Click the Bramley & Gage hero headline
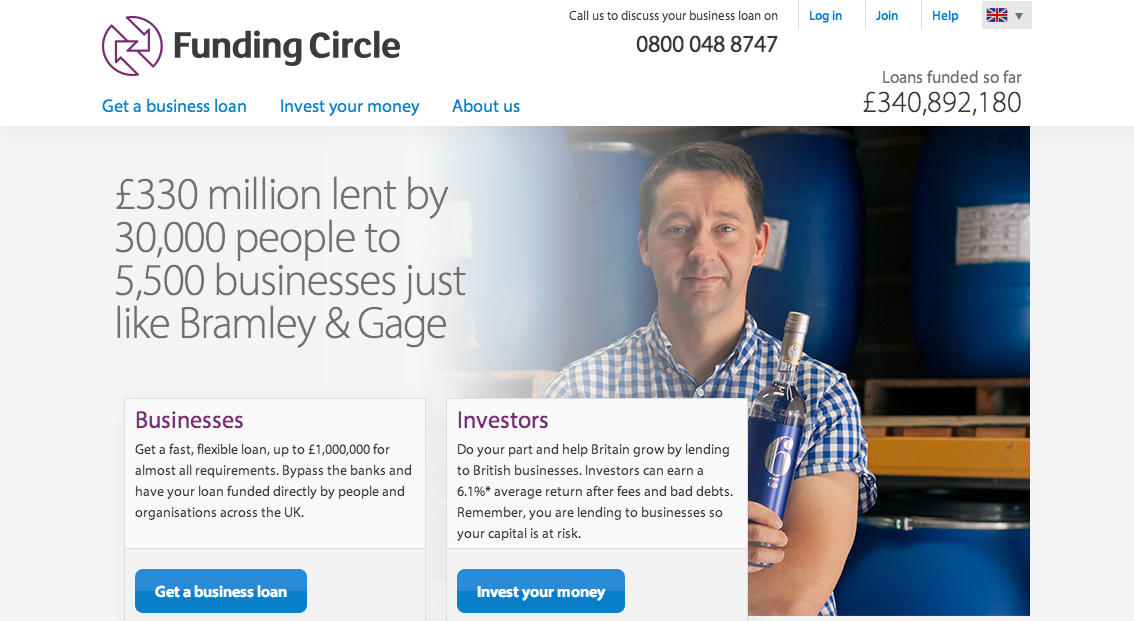 [290, 259]
